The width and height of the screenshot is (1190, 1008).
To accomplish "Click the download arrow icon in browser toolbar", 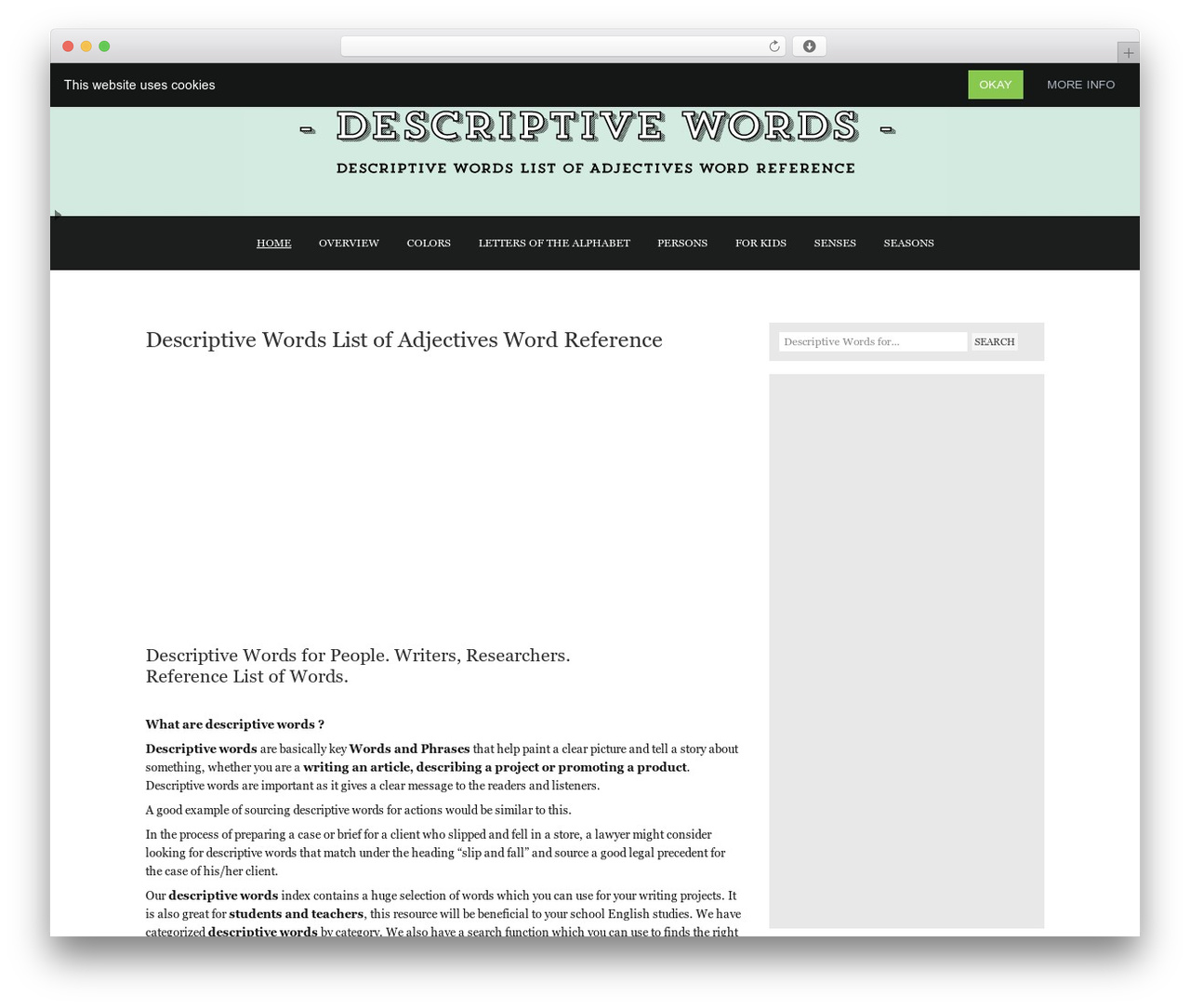I will click(x=809, y=46).
